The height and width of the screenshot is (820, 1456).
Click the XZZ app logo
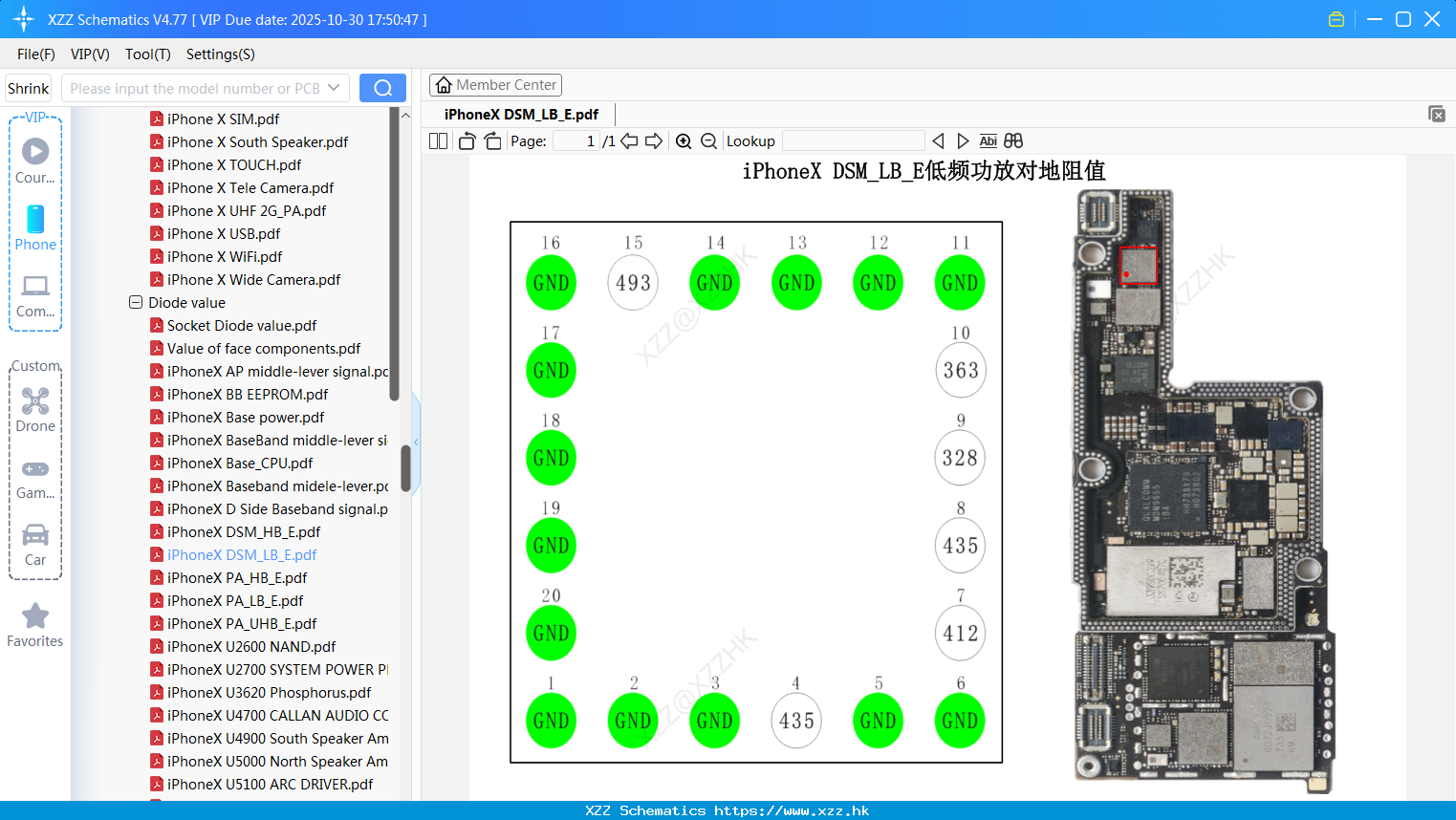pos(24,19)
